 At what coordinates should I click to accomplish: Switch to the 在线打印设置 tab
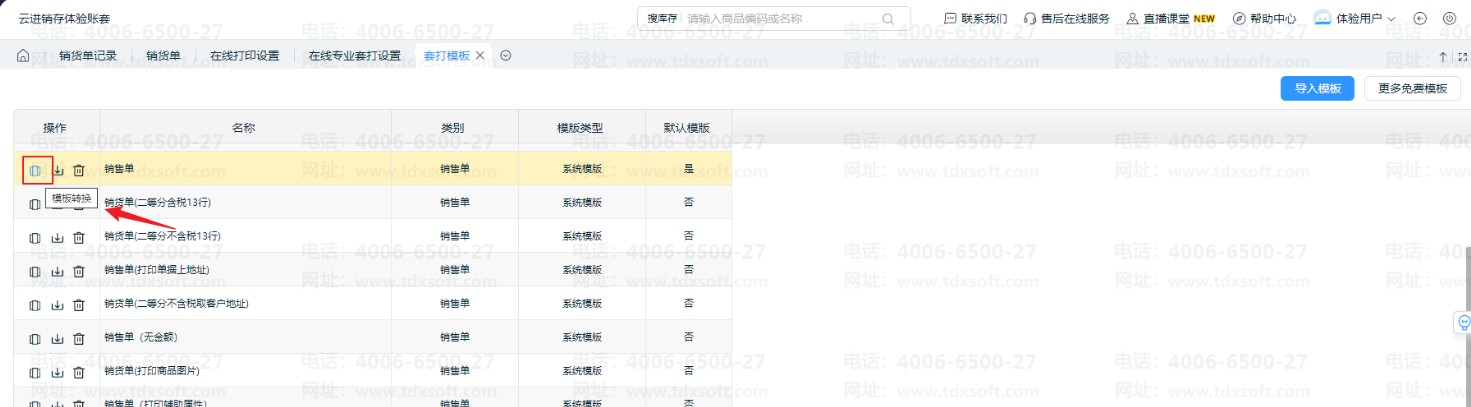[x=244, y=56]
